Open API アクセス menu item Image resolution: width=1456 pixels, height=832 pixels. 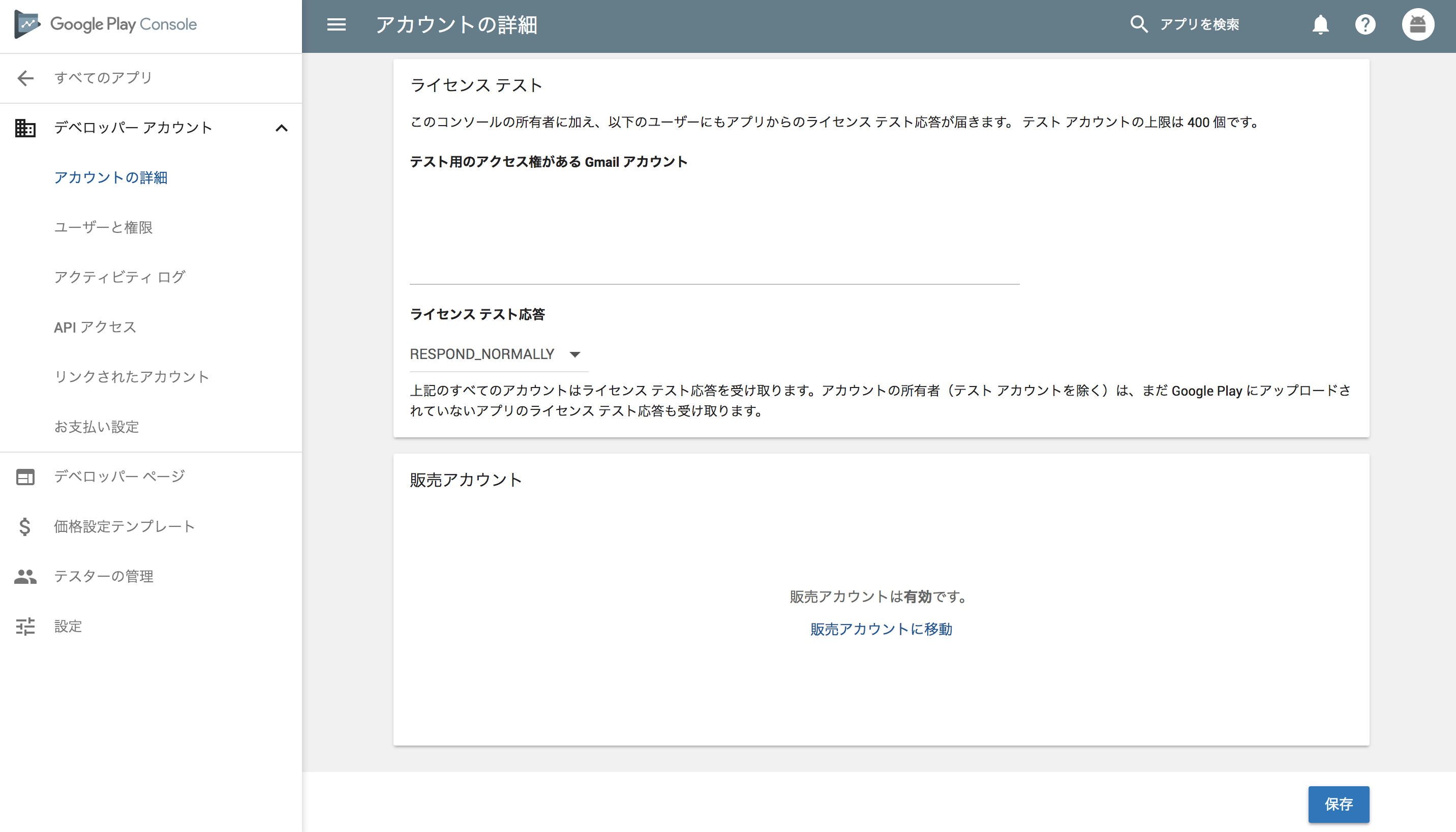(x=96, y=328)
